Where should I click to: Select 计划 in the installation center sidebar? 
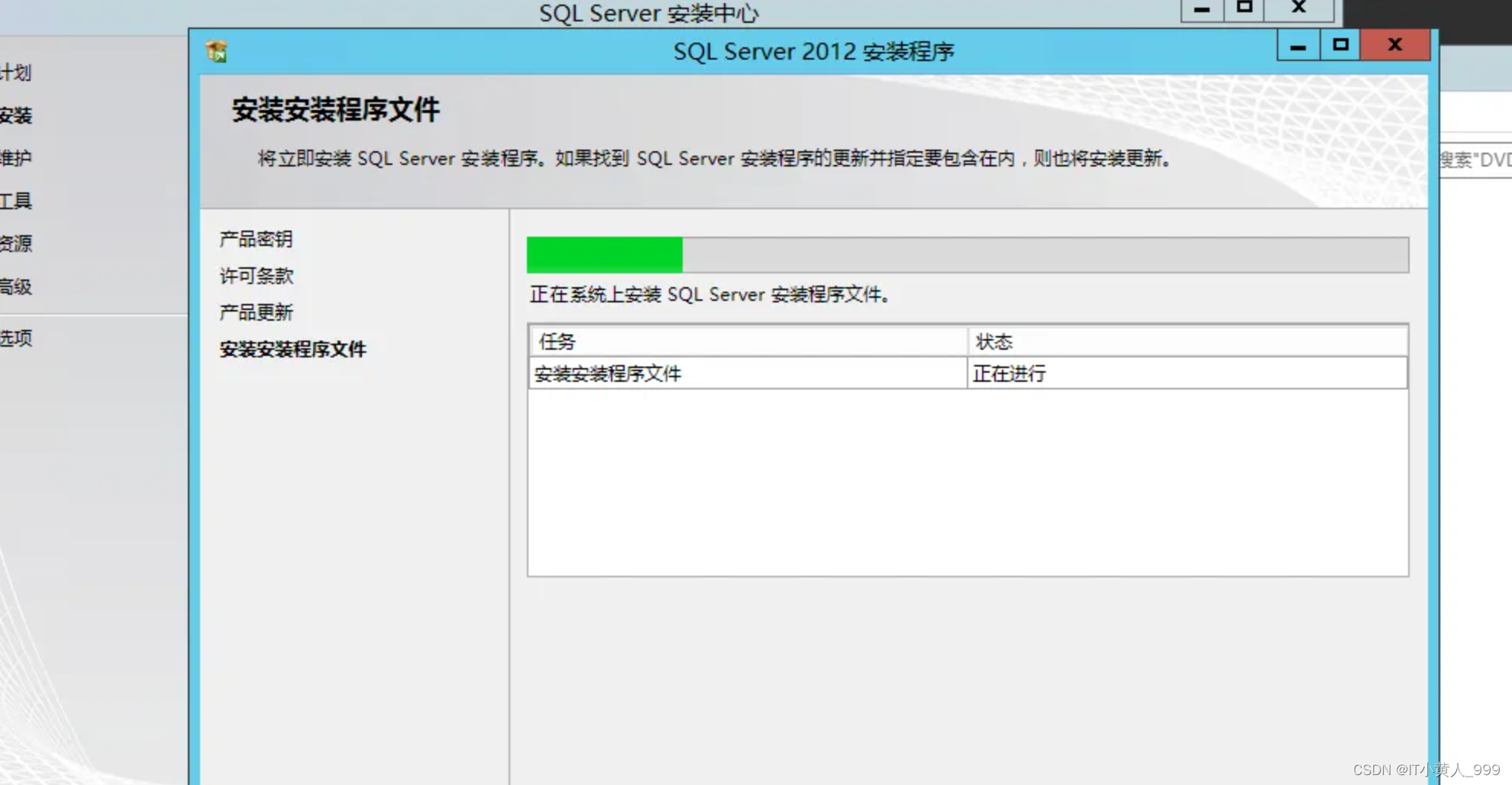[x=17, y=73]
